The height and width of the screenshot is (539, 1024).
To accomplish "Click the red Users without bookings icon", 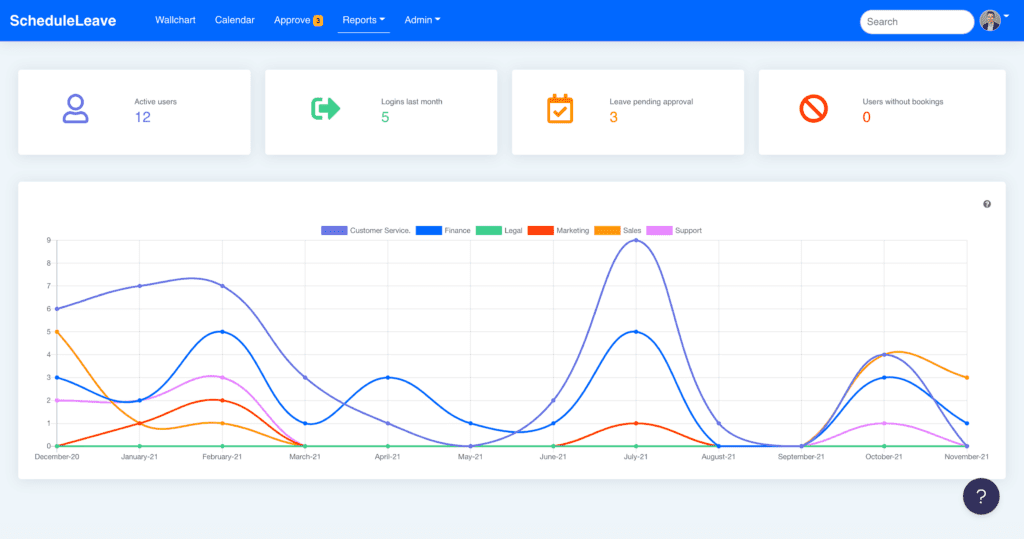I will (x=814, y=108).
